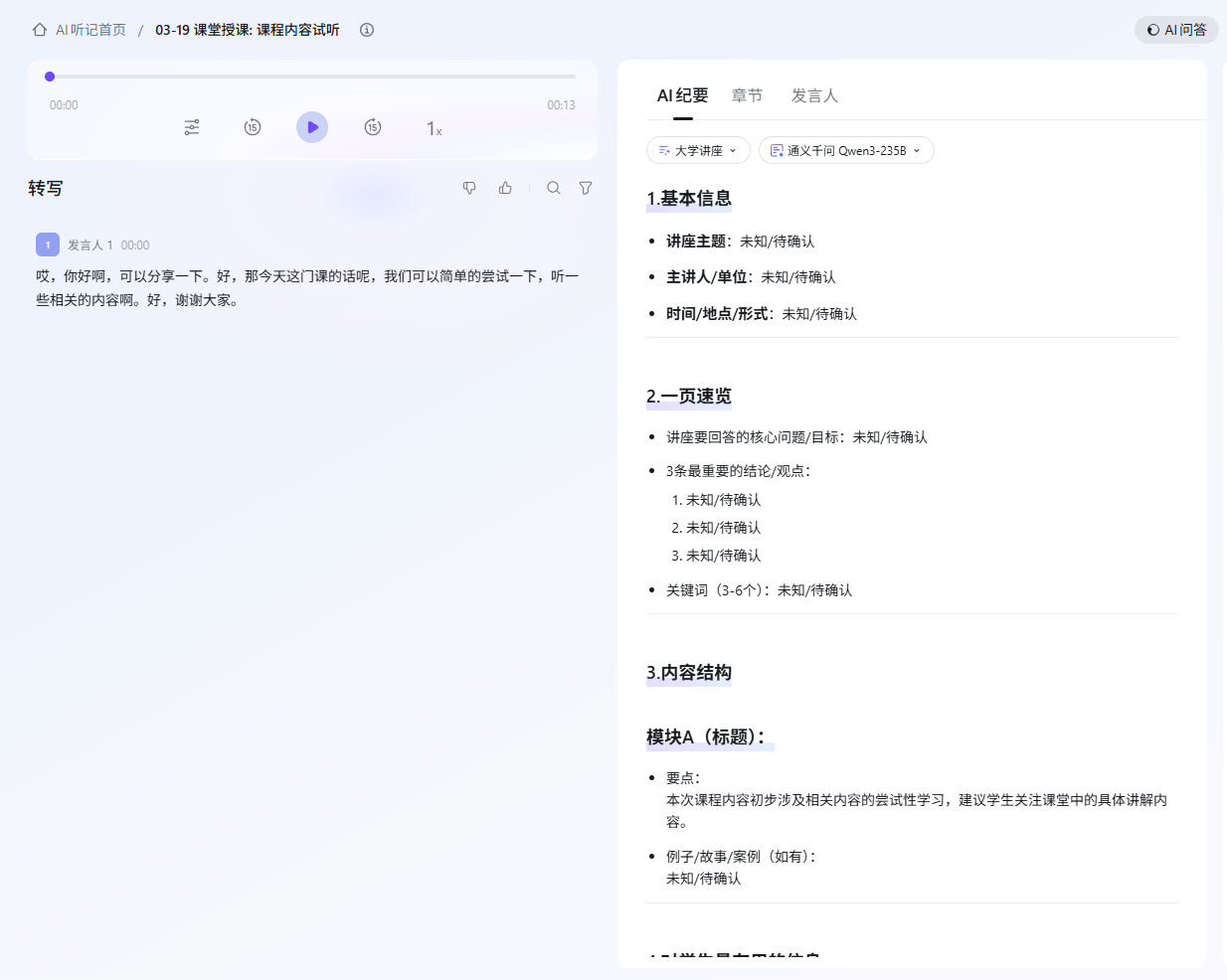
Task: Click the 例子/故事/案例（如有）line
Action: pos(741,857)
